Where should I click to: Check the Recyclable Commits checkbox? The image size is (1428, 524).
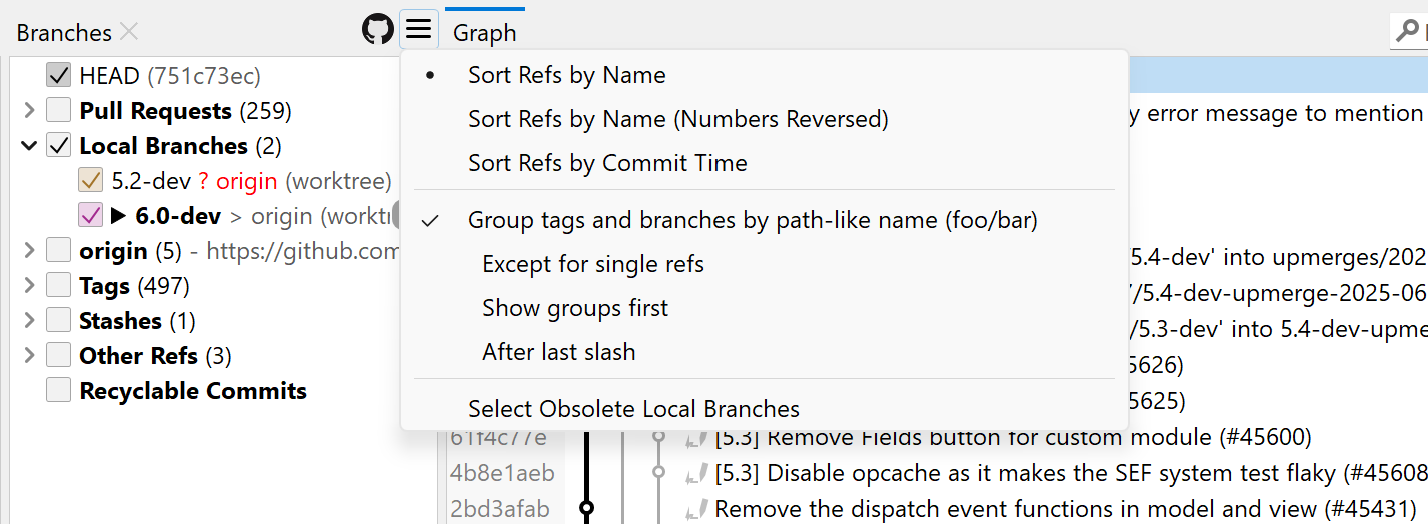(x=58, y=390)
